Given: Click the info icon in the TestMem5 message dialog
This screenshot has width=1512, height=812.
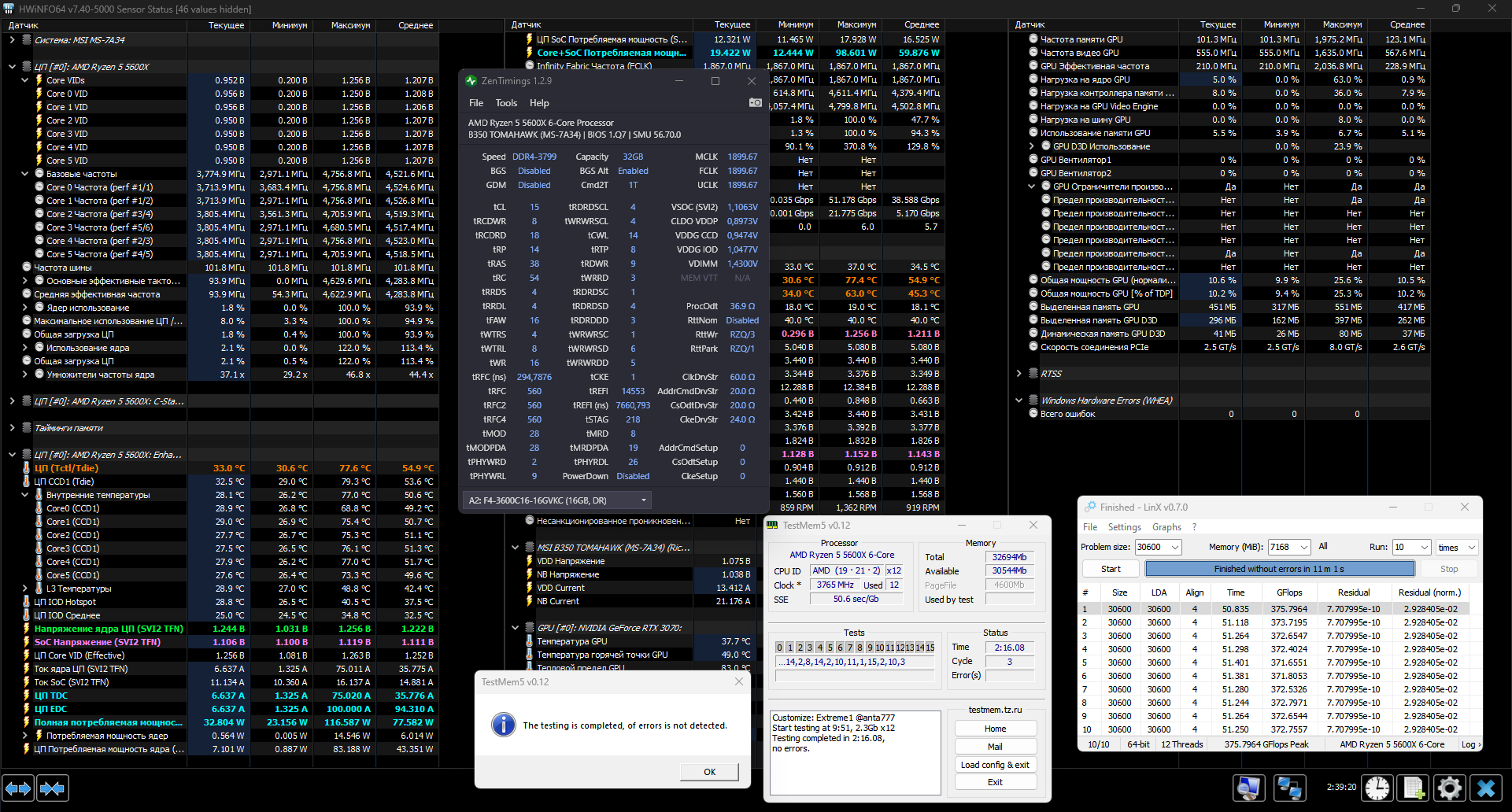Looking at the screenshot, I should click(x=504, y=725).
